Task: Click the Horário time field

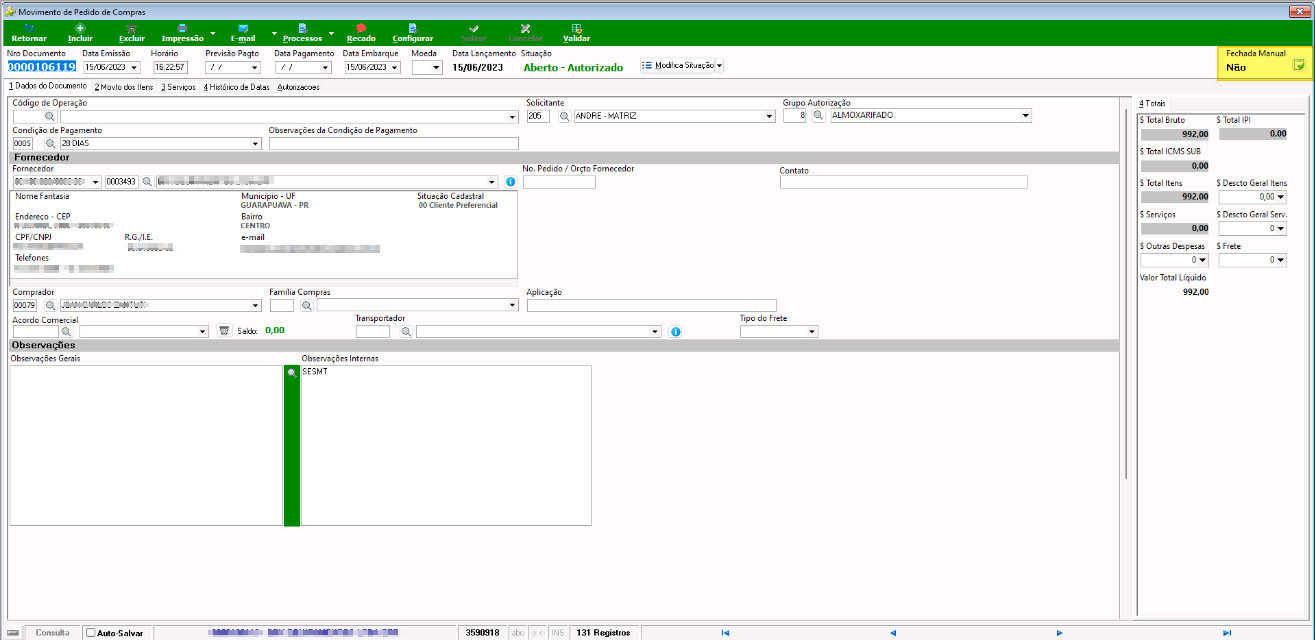Action: pos(170,67)
